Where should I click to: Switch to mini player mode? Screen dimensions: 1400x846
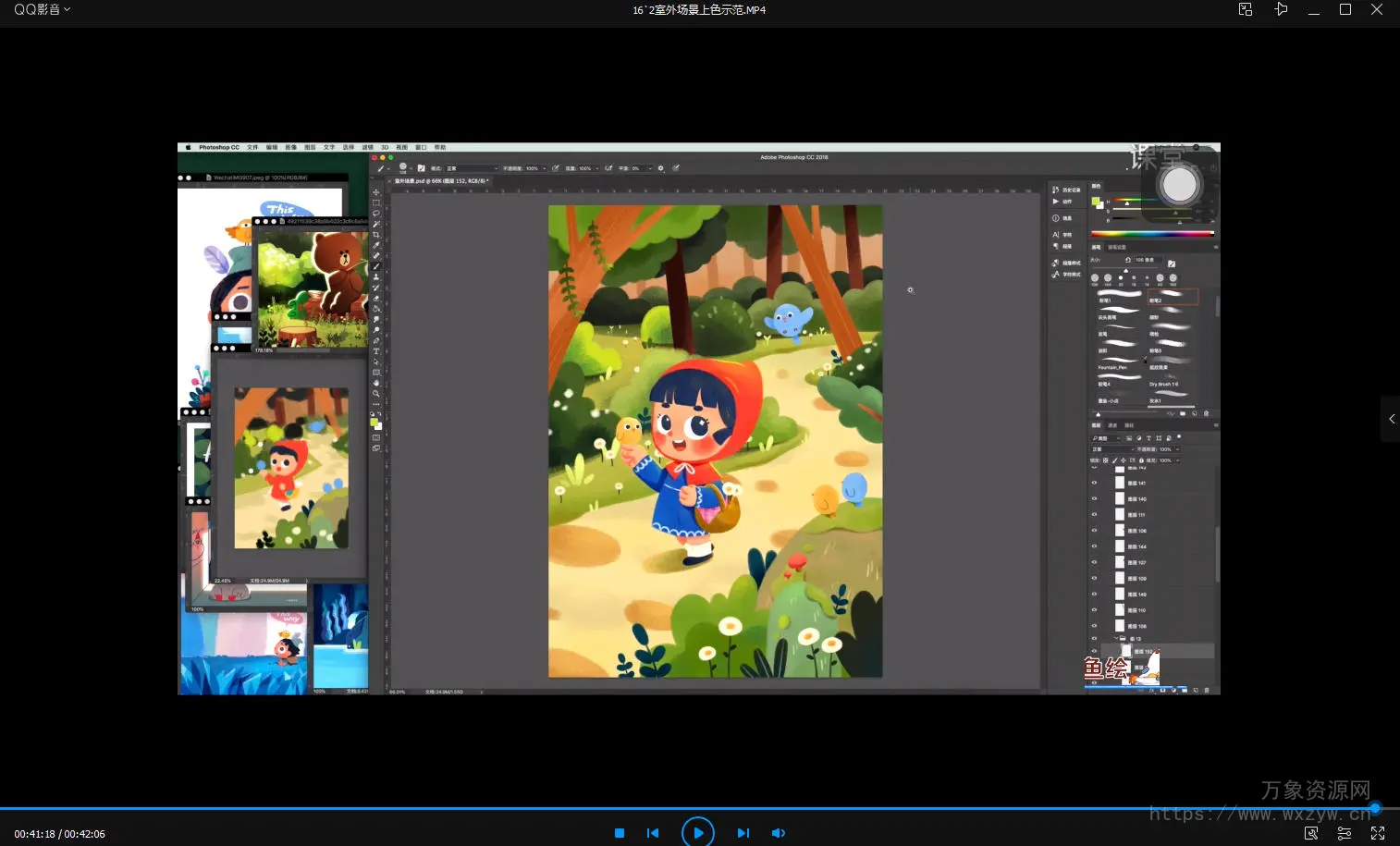point(1246,9)
